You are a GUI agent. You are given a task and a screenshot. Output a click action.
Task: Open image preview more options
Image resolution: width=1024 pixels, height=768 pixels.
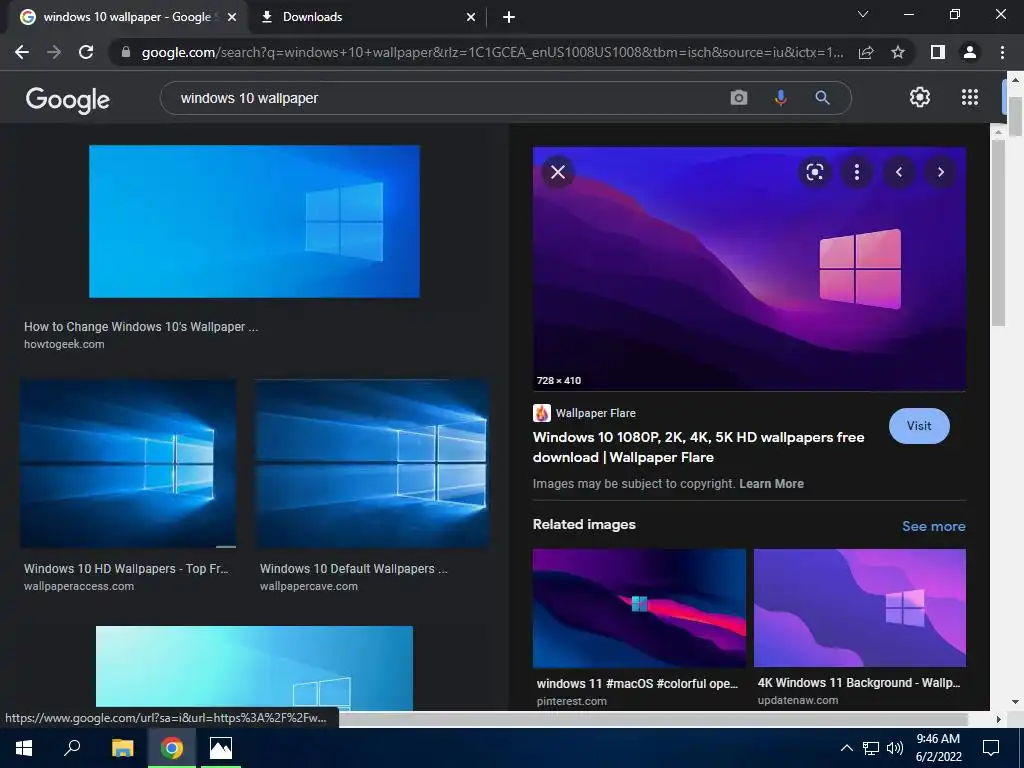pos(857,172)
